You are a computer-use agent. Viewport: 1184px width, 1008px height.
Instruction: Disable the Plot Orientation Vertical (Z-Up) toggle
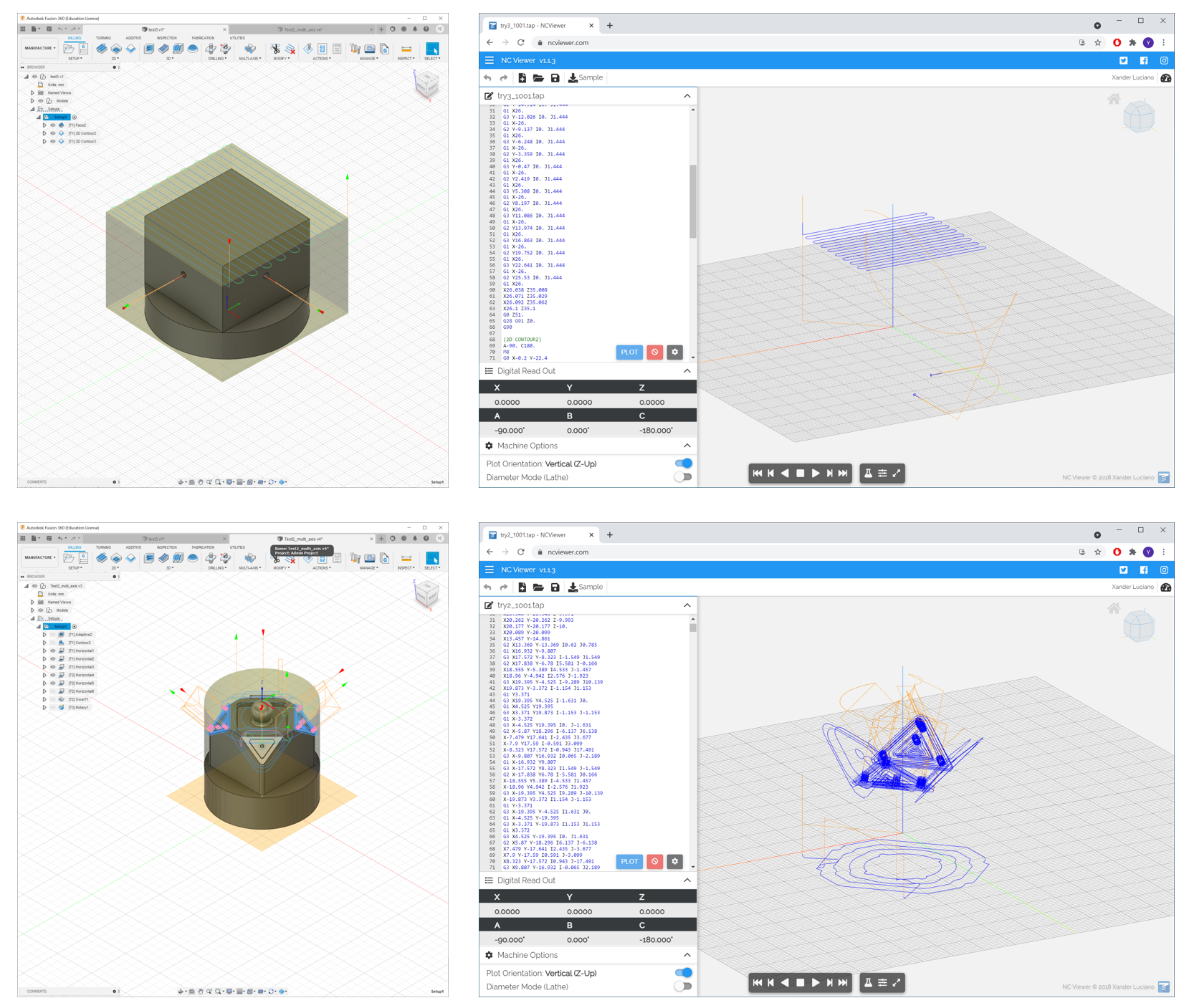pos(682,463)
